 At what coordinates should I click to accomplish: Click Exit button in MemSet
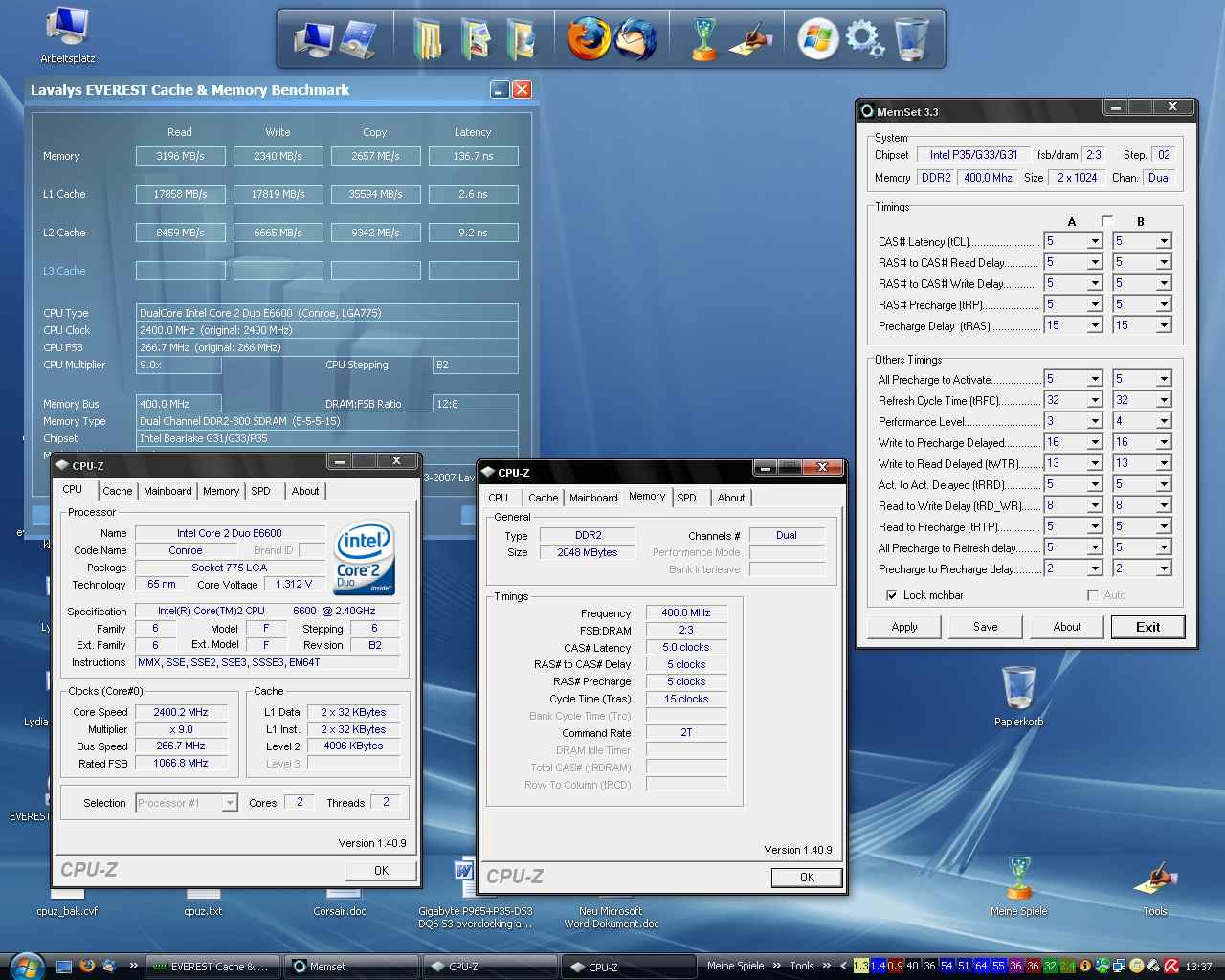(1148, 627)
